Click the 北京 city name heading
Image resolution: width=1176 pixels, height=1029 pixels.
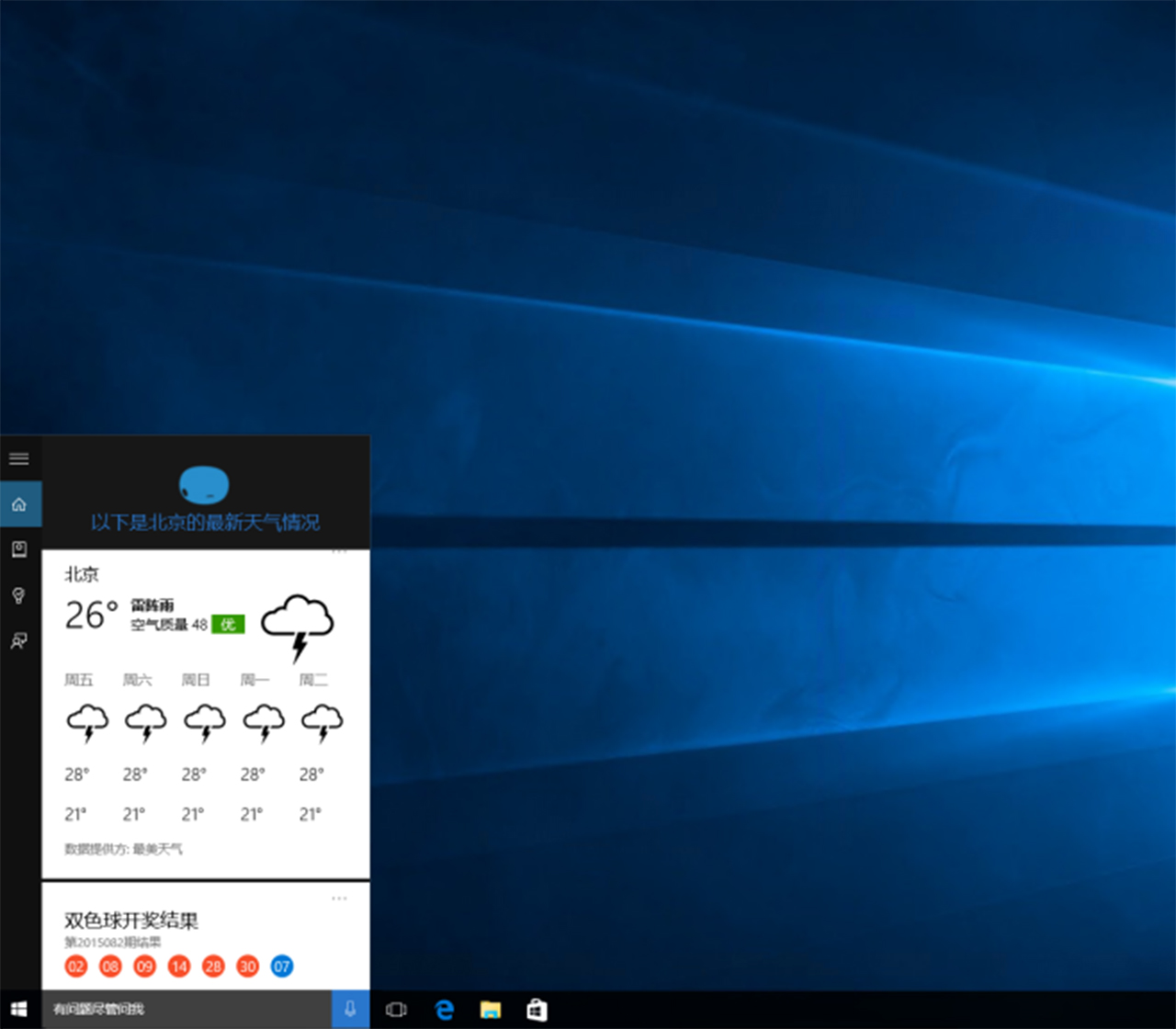coord(82,574)
